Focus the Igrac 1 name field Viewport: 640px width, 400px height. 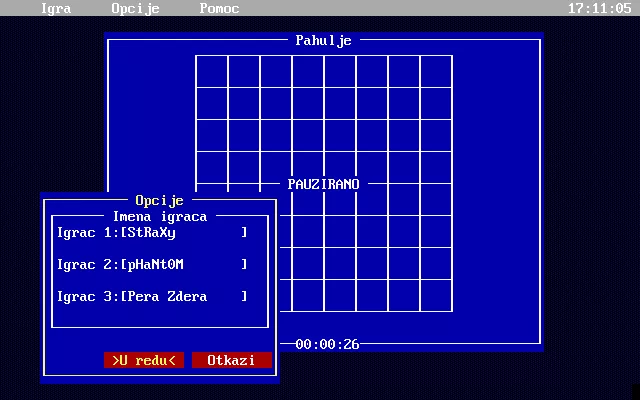[x=184, y=232]
